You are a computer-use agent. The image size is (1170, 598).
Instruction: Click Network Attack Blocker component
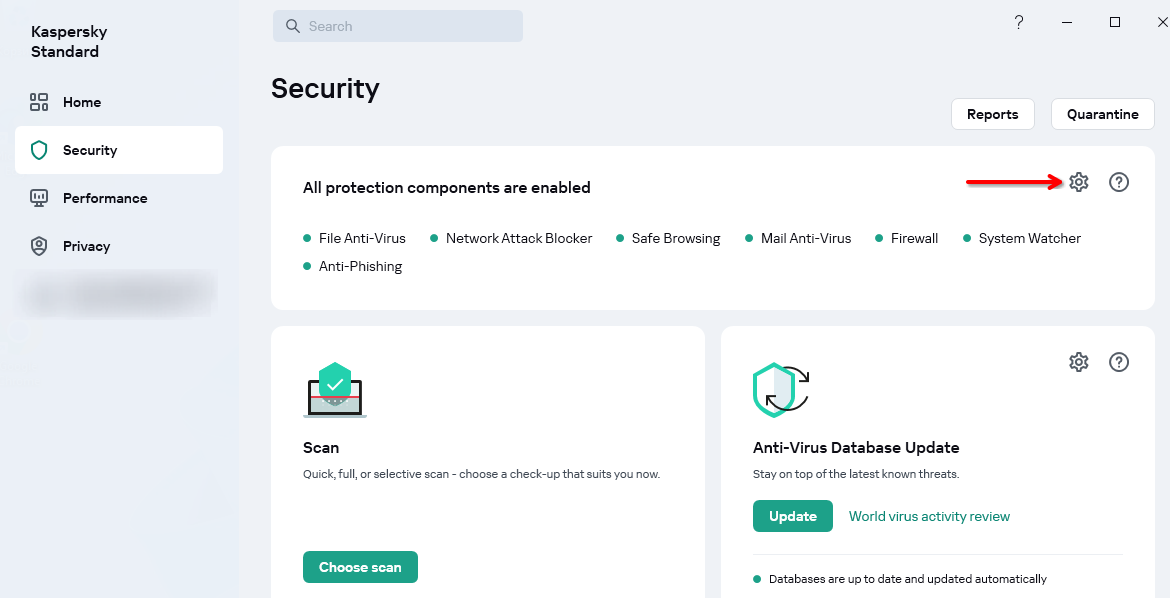pos(511,238)
